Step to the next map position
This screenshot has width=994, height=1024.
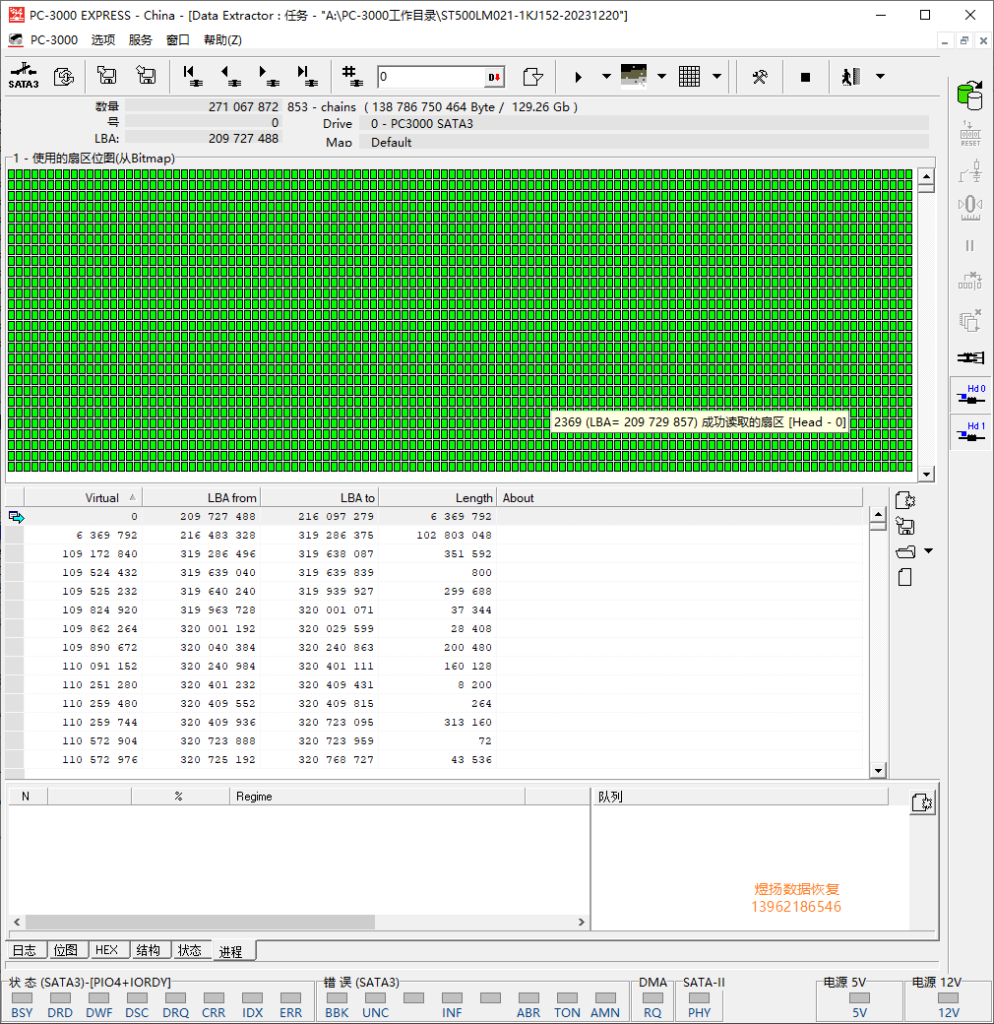(268, 76)
